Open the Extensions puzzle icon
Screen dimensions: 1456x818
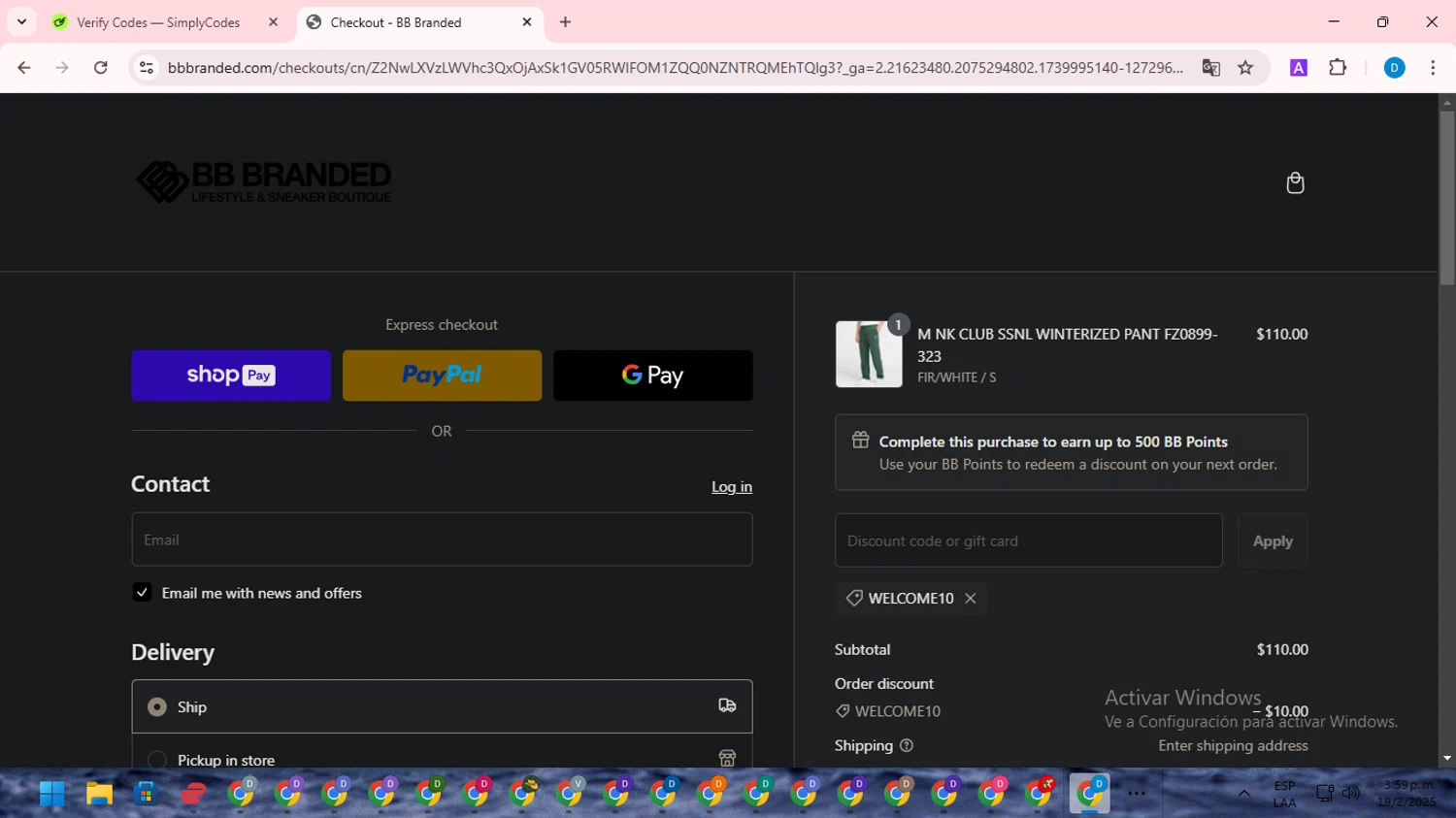1338,68
